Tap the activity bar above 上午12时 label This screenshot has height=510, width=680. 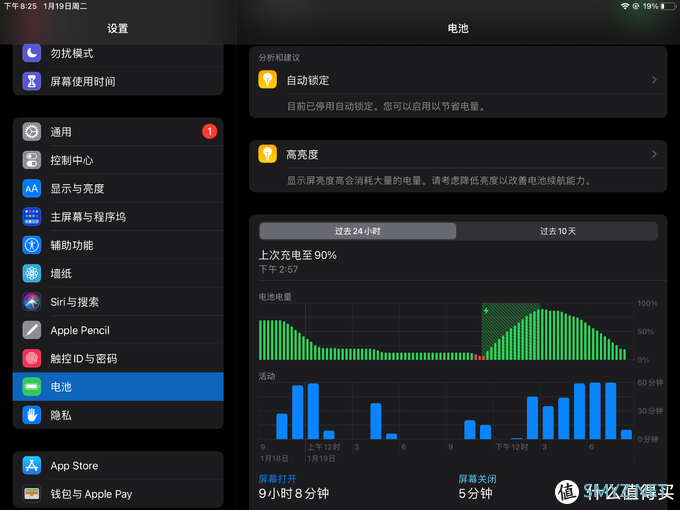tap(313, 411)
